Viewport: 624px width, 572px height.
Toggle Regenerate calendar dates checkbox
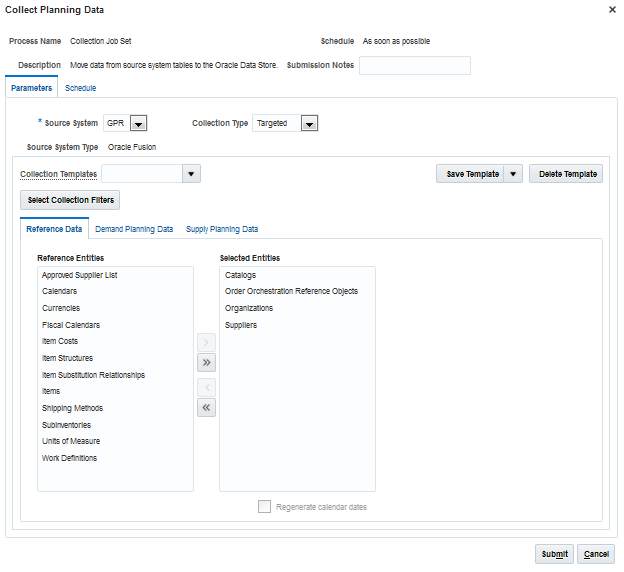[264, 507]
